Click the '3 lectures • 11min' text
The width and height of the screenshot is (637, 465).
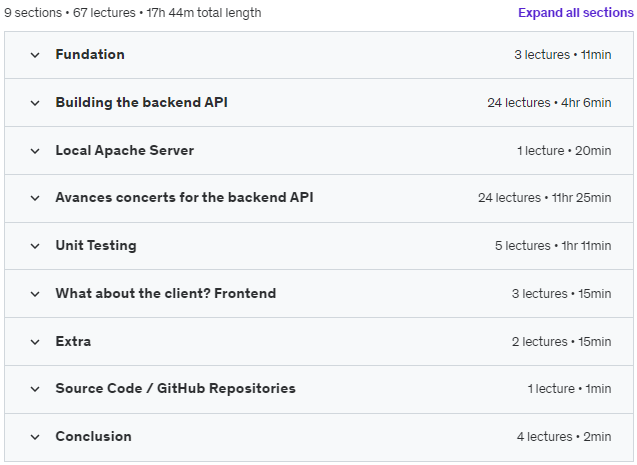tap(563, 54)
